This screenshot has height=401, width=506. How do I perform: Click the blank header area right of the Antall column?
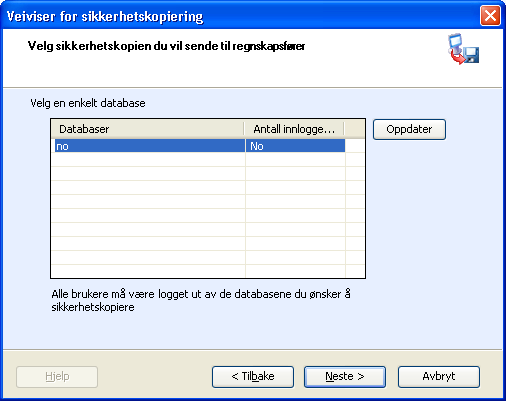click(x=354, y=129)
